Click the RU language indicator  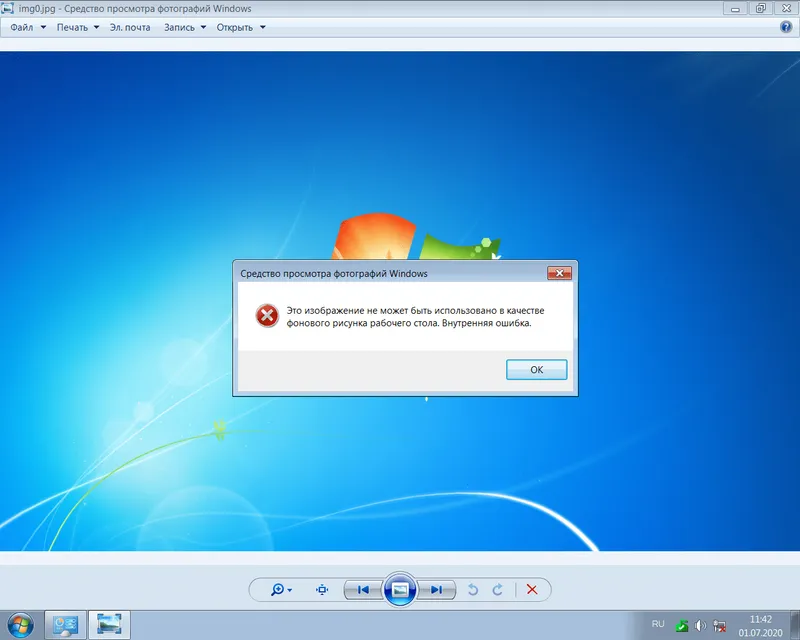658,624
